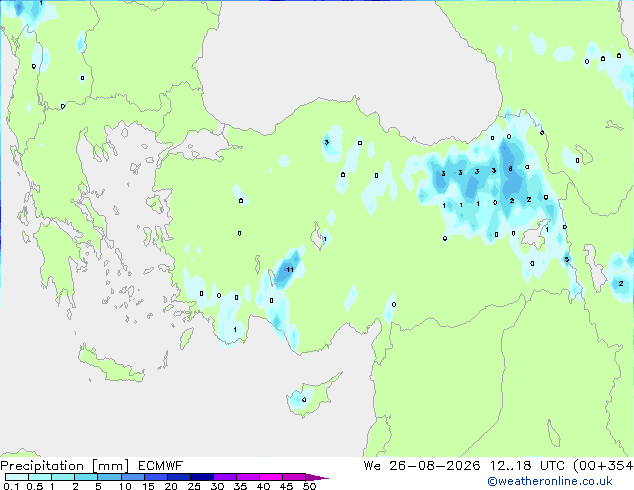This screenshot has height=490, width=634.
Task: Select the 2–5 mm legend color swatch
Action: click(x=86, y=477)
